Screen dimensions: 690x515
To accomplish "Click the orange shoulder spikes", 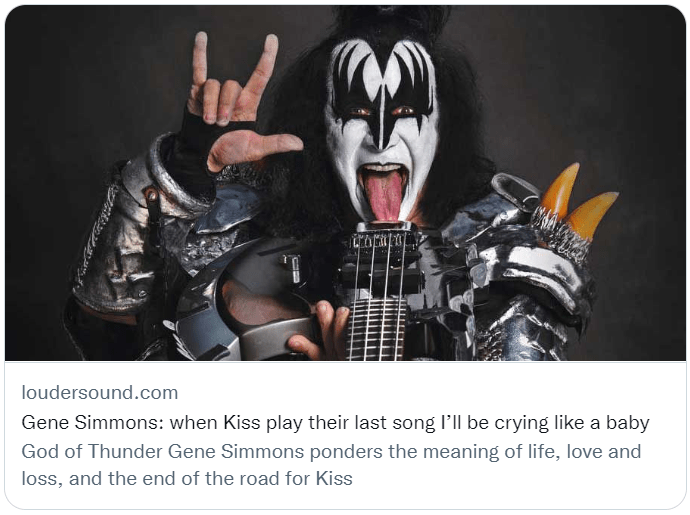I will click(x=576, y=200).
